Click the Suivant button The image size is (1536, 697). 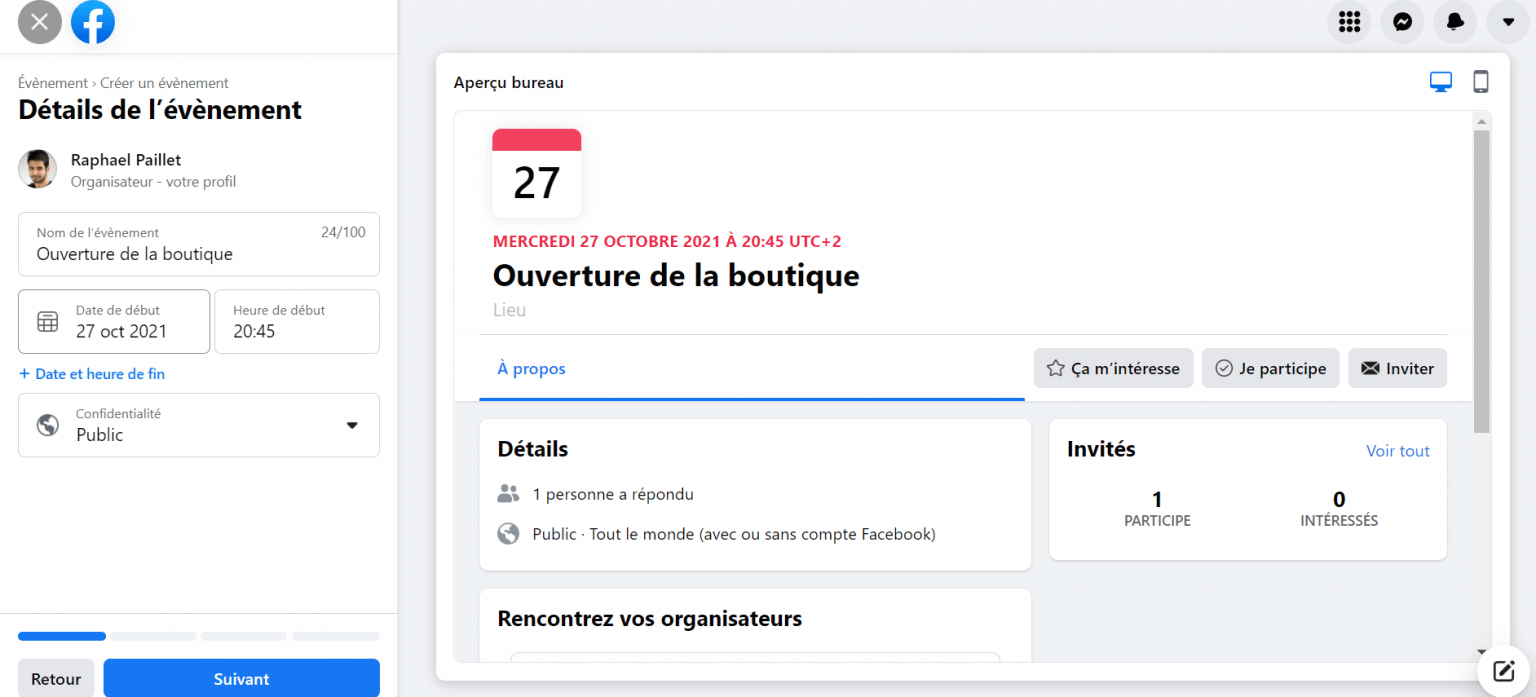[x=241, y=678]
